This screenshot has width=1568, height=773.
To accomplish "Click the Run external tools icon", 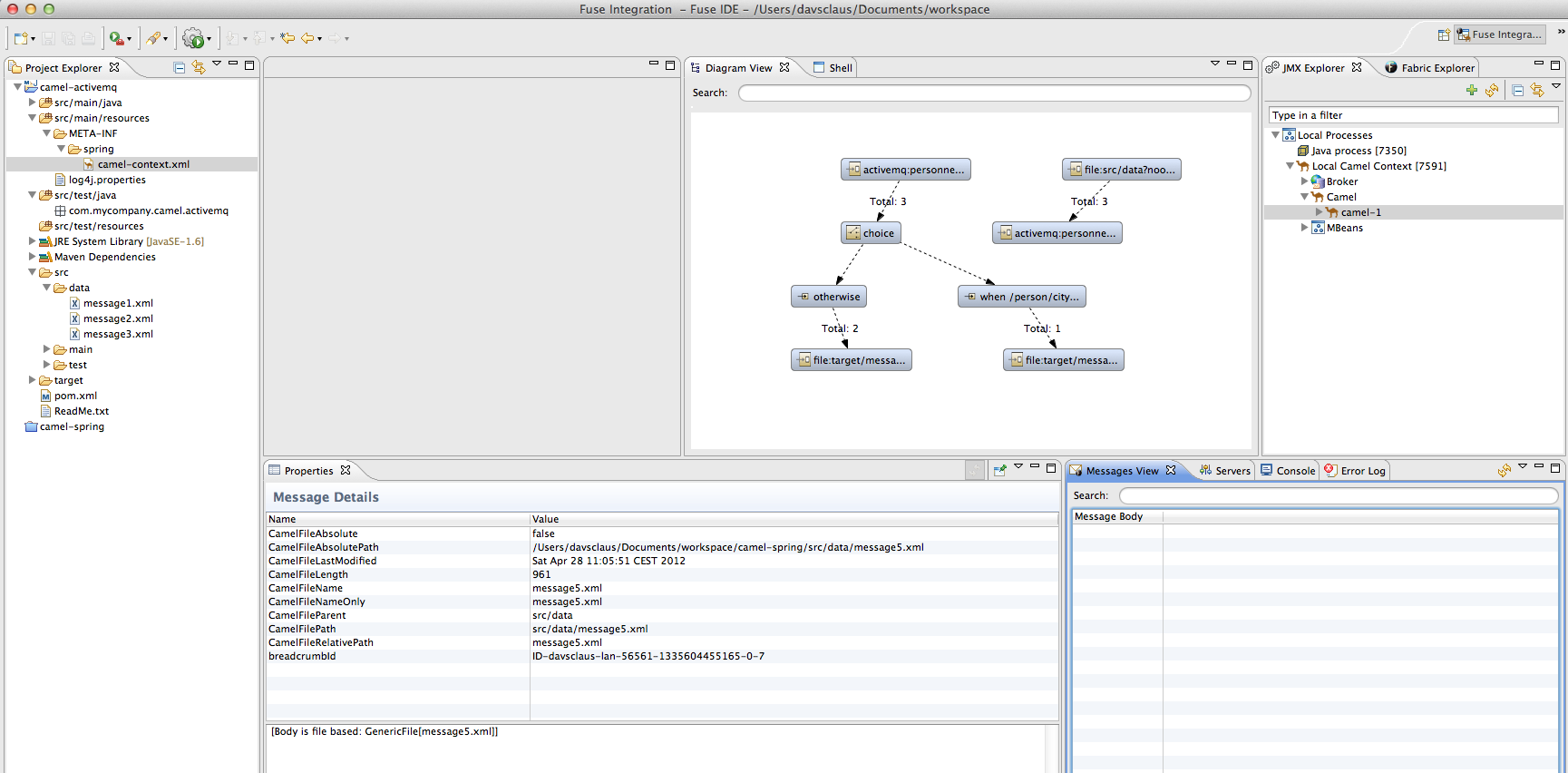I will [116, 38].
